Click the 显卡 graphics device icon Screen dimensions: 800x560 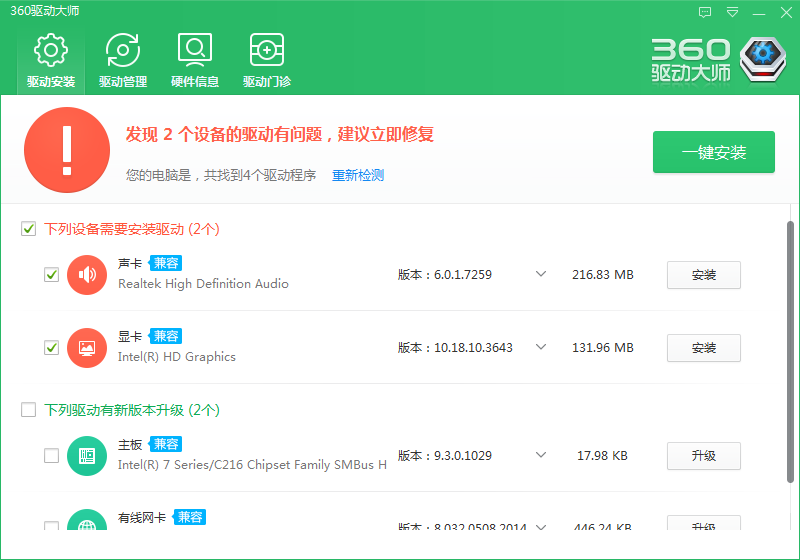(x=87, y=348)
